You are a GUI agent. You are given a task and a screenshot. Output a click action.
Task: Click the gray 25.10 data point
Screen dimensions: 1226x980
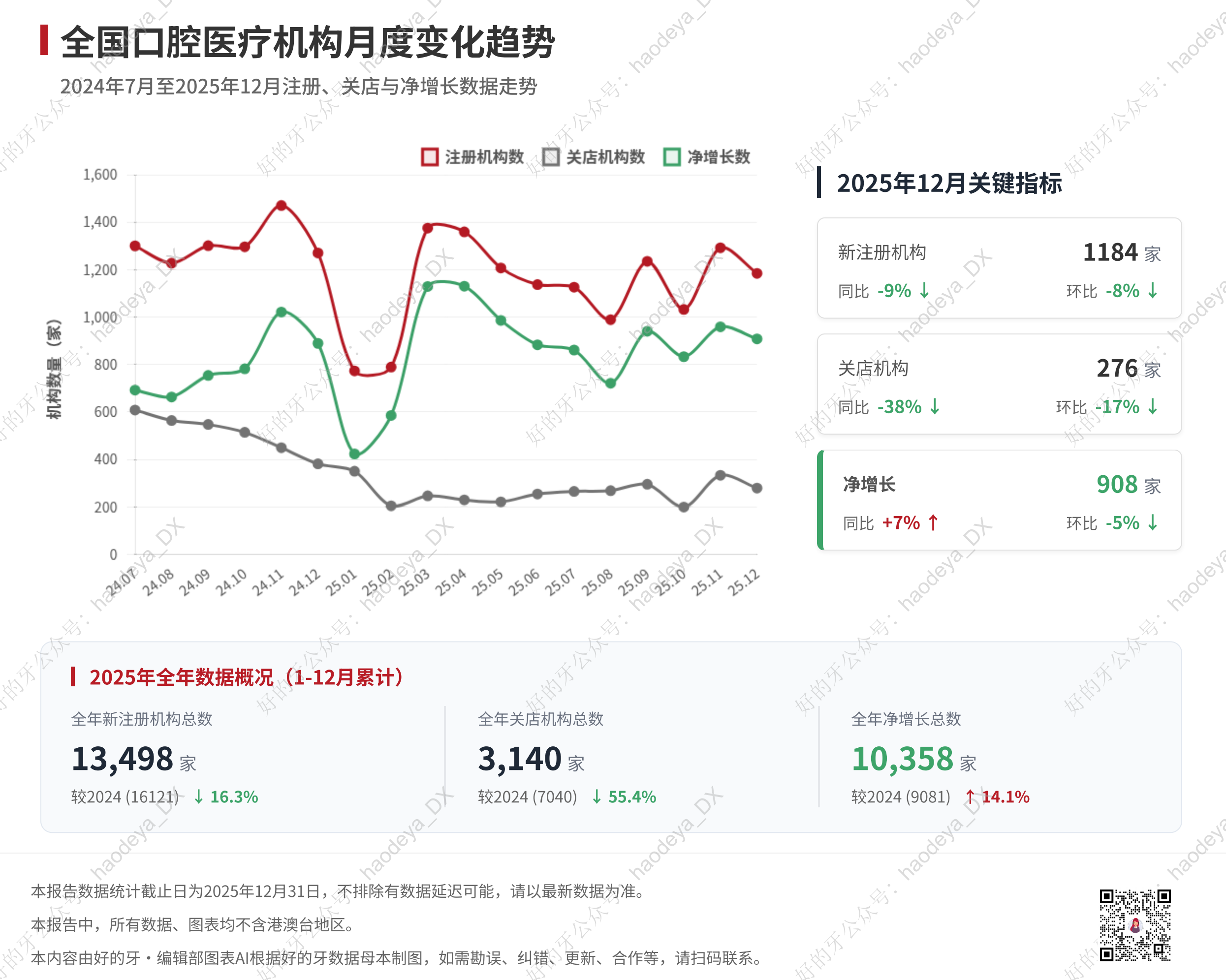pos(684,507)
